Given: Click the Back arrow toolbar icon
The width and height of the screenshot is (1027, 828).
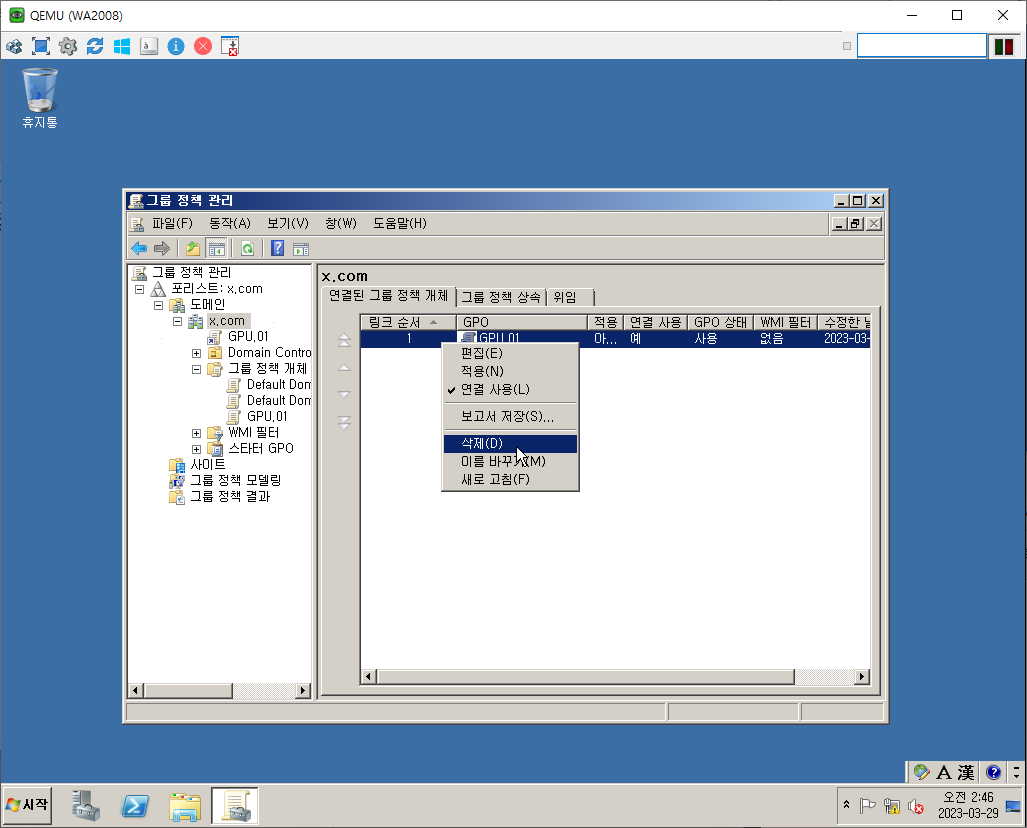Looking at the screenshot, I should point(139,248).
